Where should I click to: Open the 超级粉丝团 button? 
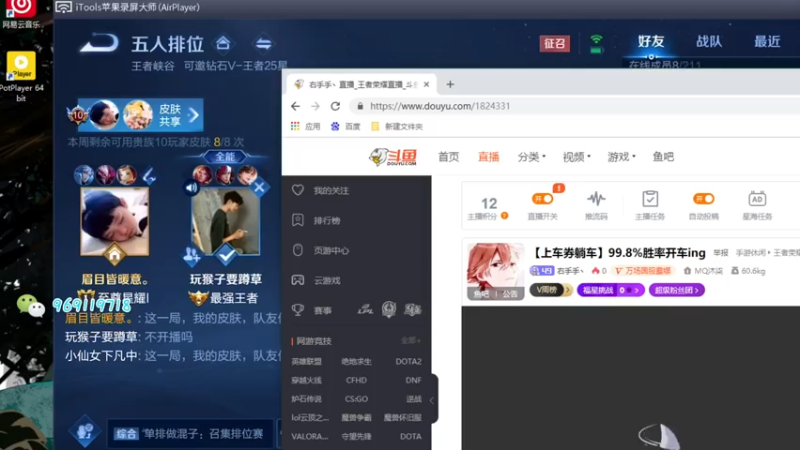pyautogui.click(x=677, y=290)
